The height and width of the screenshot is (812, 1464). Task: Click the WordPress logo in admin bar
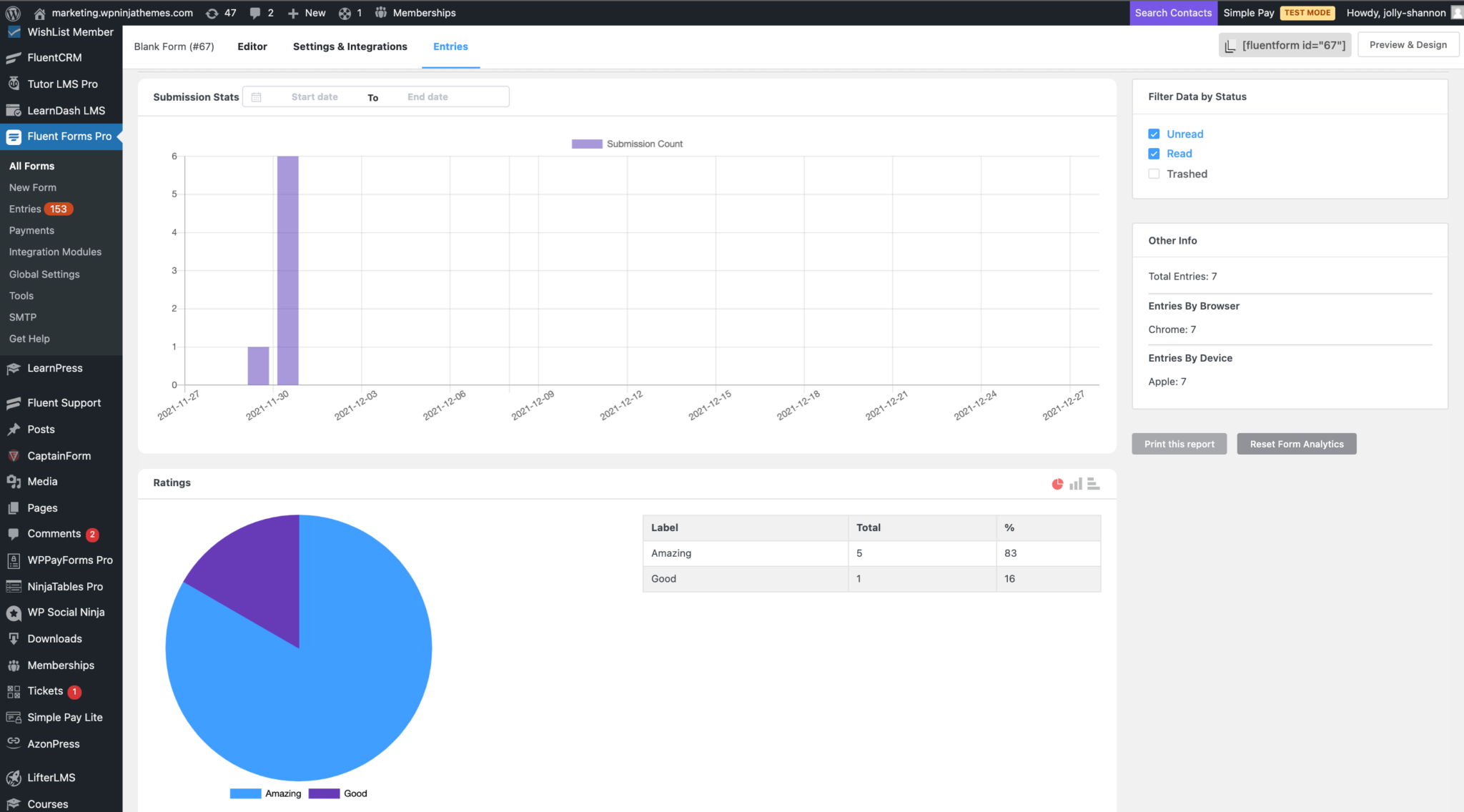(11, 12)
